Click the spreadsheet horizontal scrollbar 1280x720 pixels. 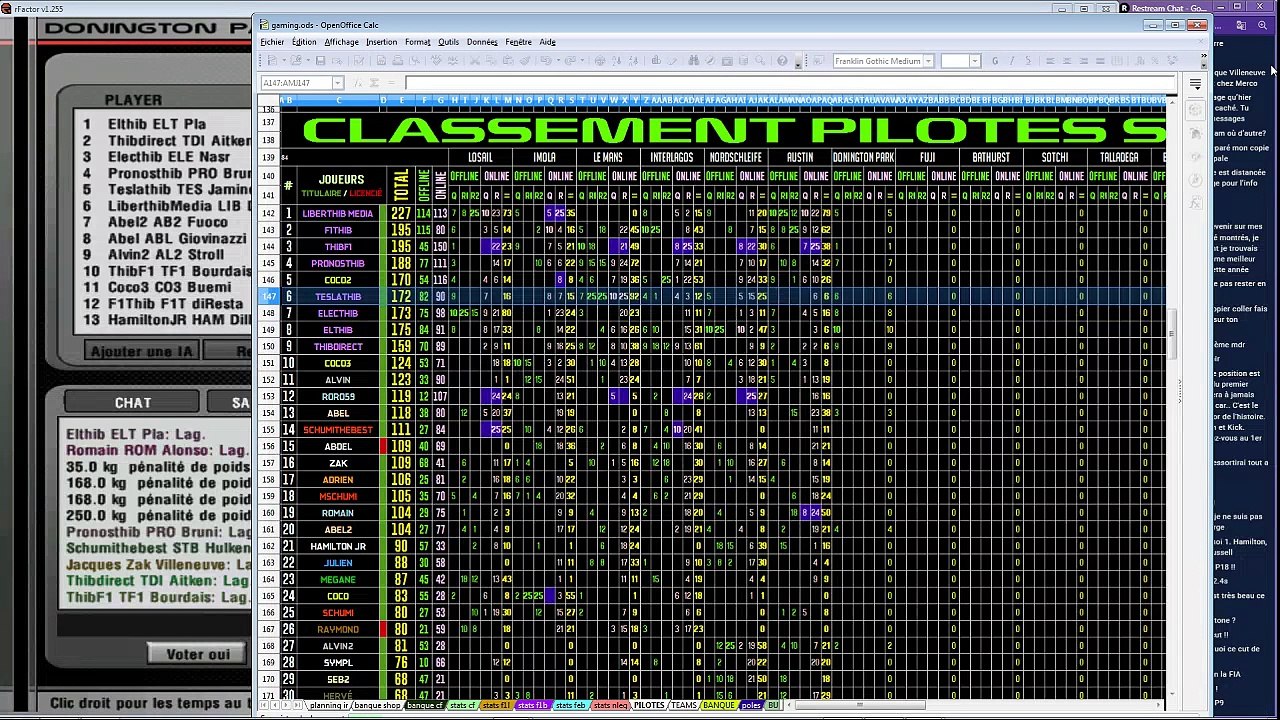[x=980, y=705]
